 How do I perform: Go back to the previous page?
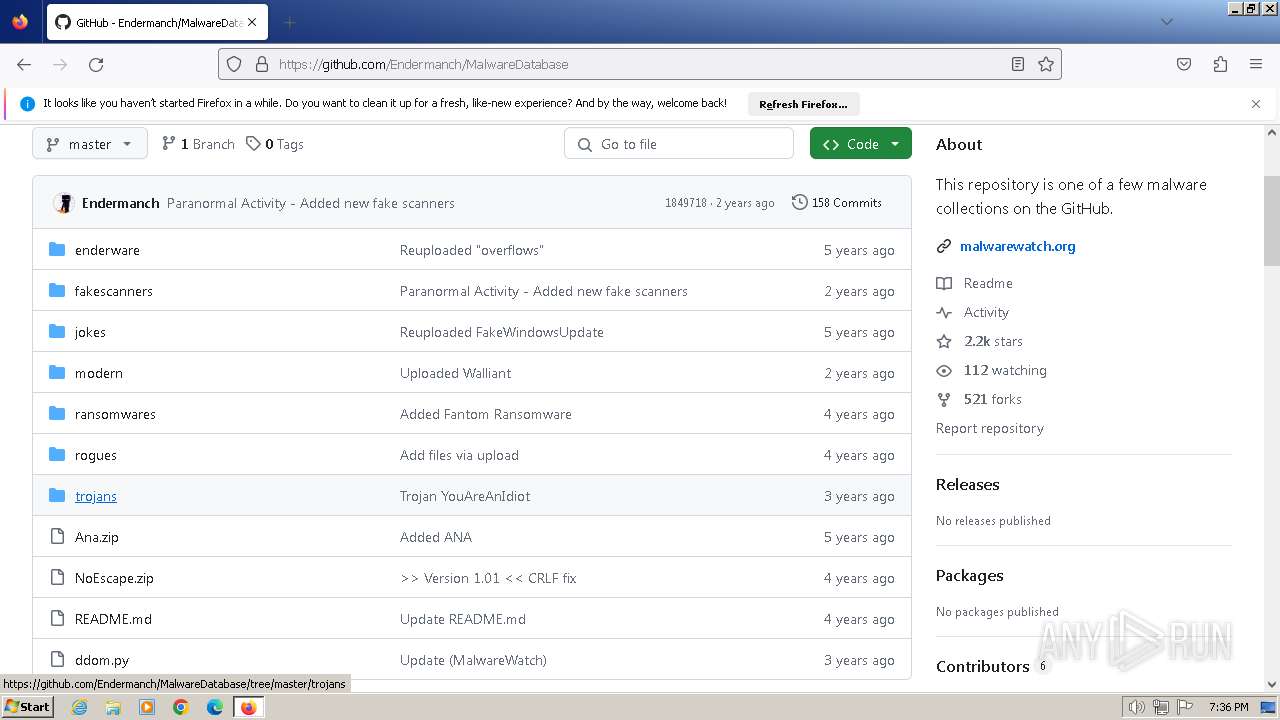[24, 64]
